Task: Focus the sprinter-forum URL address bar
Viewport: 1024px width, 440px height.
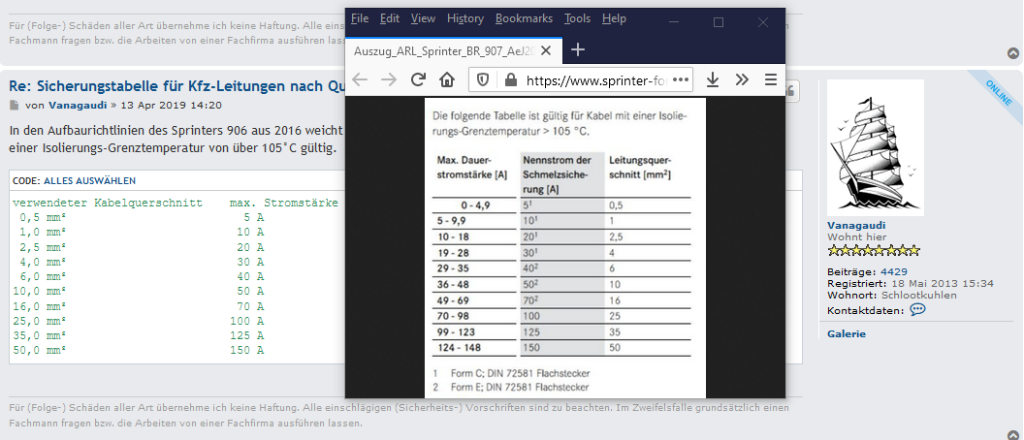Action: (x=595, y=79)
